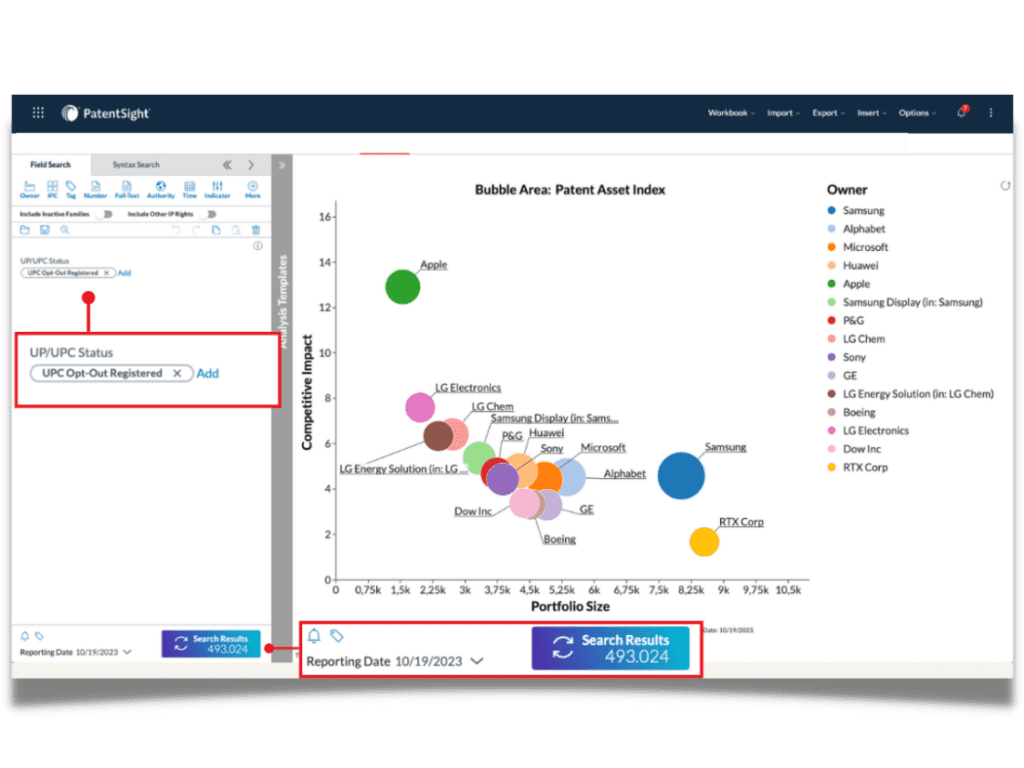Open the search info circle icon

coord(258,246)
